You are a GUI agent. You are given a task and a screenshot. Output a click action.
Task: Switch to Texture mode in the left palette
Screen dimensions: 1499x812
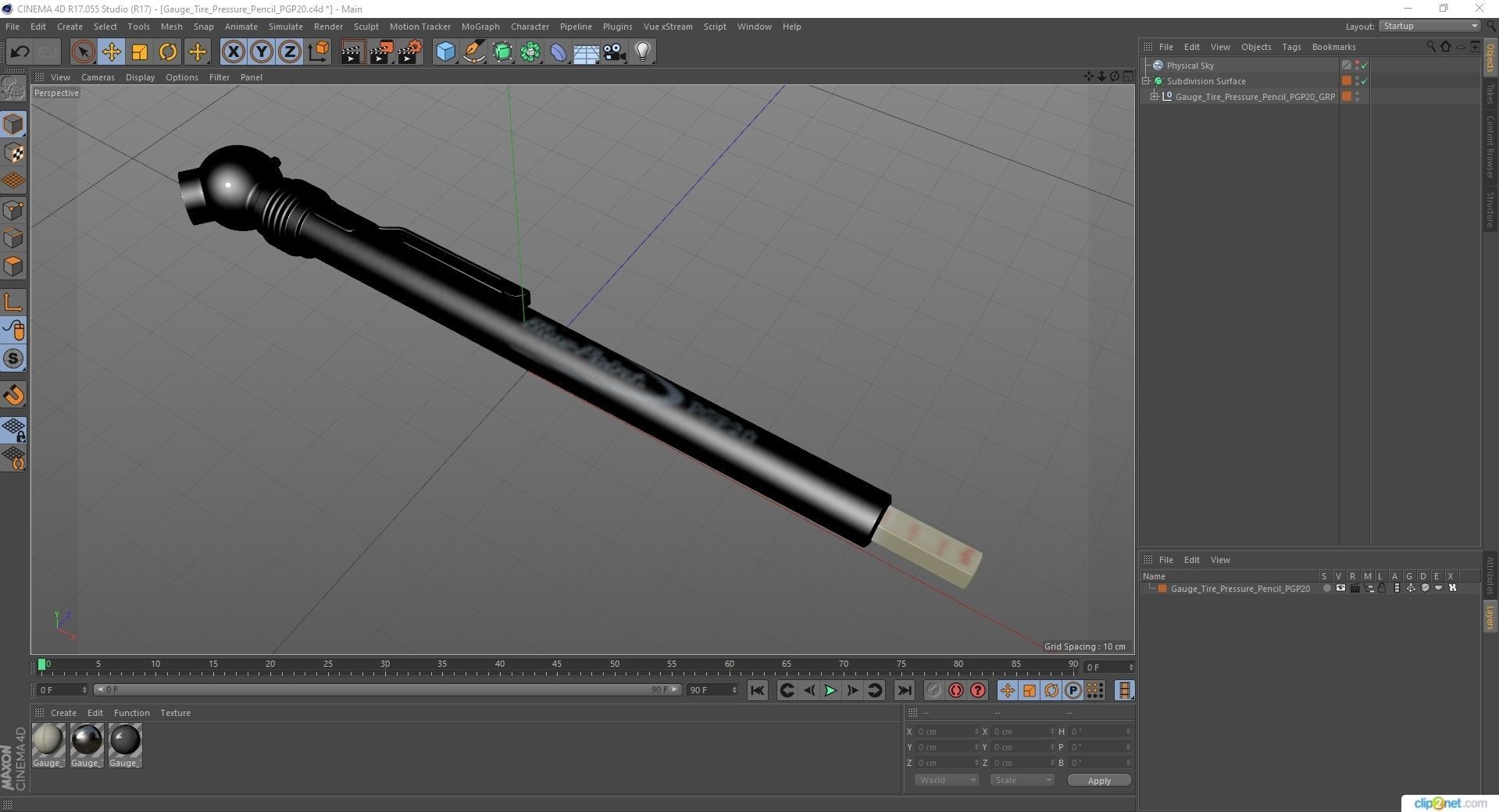(13, 153)
